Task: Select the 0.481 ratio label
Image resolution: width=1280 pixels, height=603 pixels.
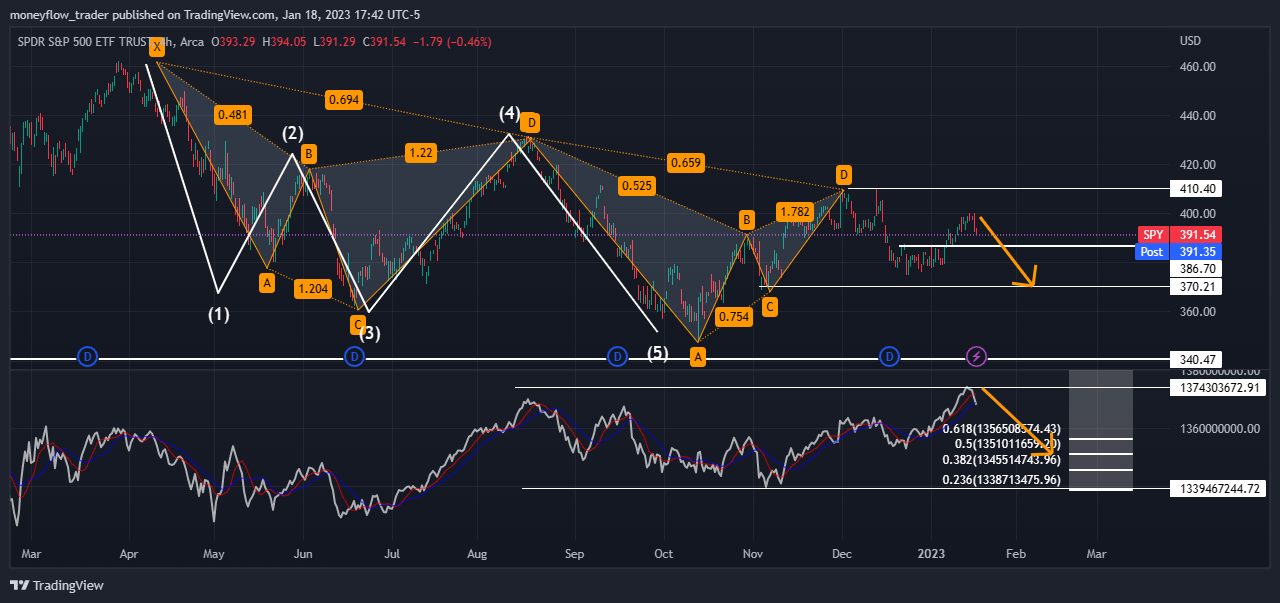Action: click(x=232, y=115)
